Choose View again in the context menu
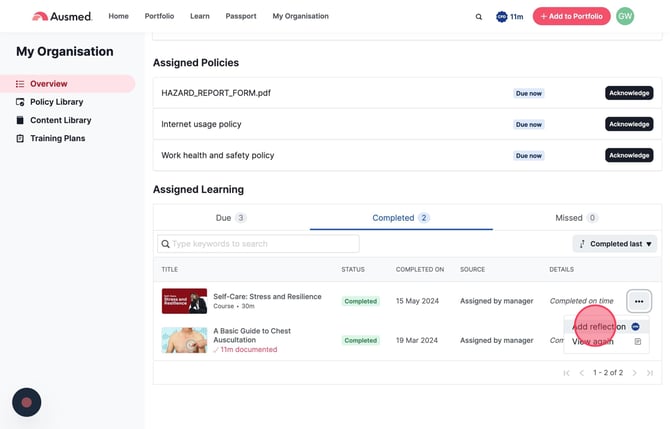This screenshot has height=429, width=670. (594, 341)
